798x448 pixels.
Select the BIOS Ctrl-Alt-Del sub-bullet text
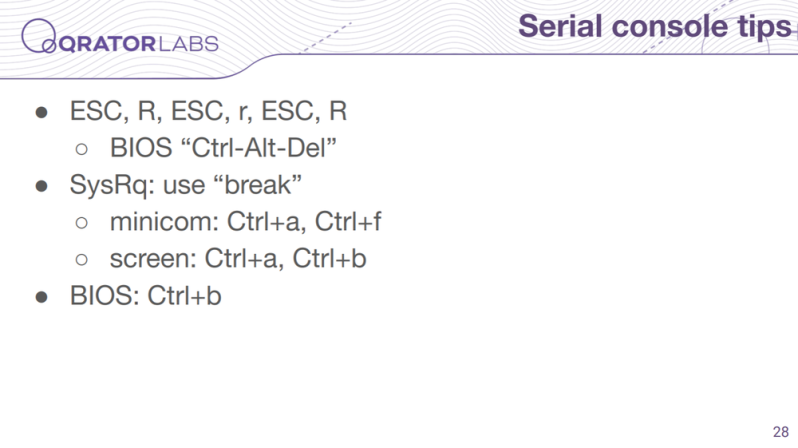click(x=223, y=148)
